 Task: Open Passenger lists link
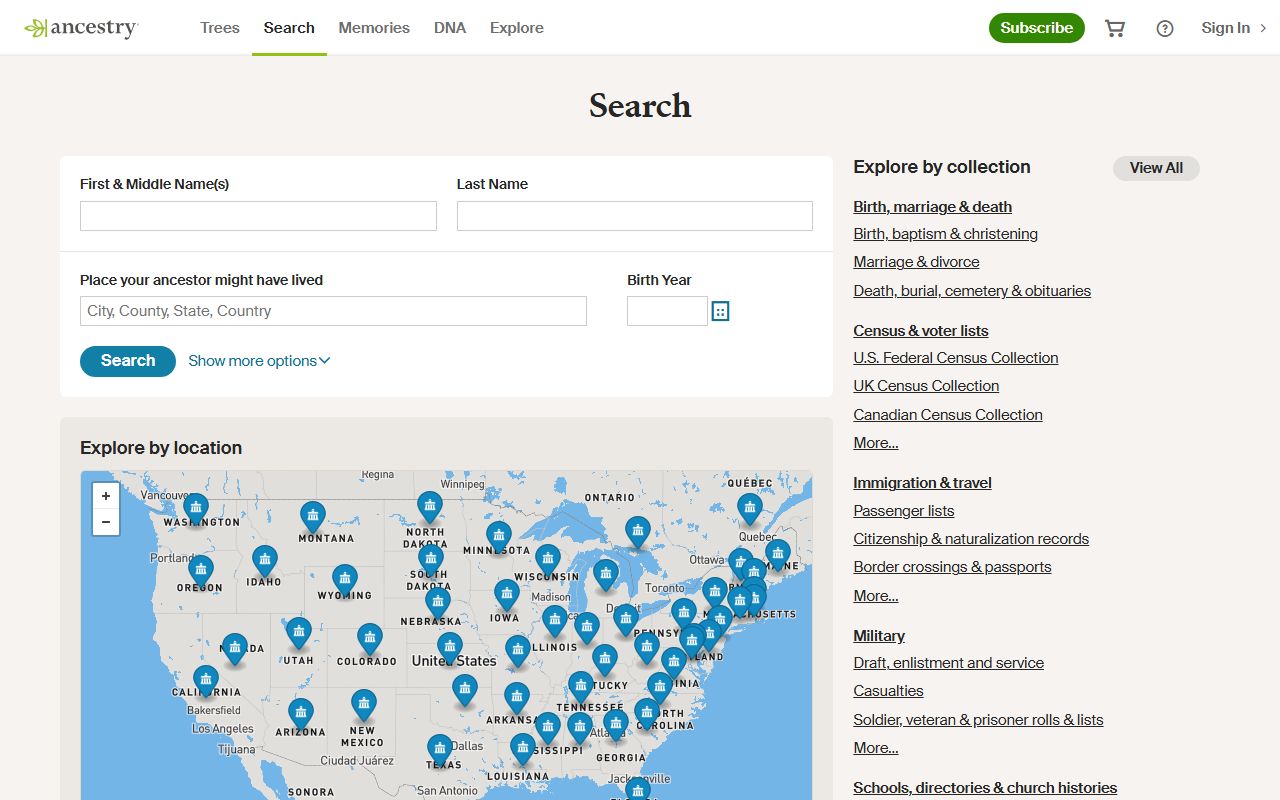pos(903,511)
